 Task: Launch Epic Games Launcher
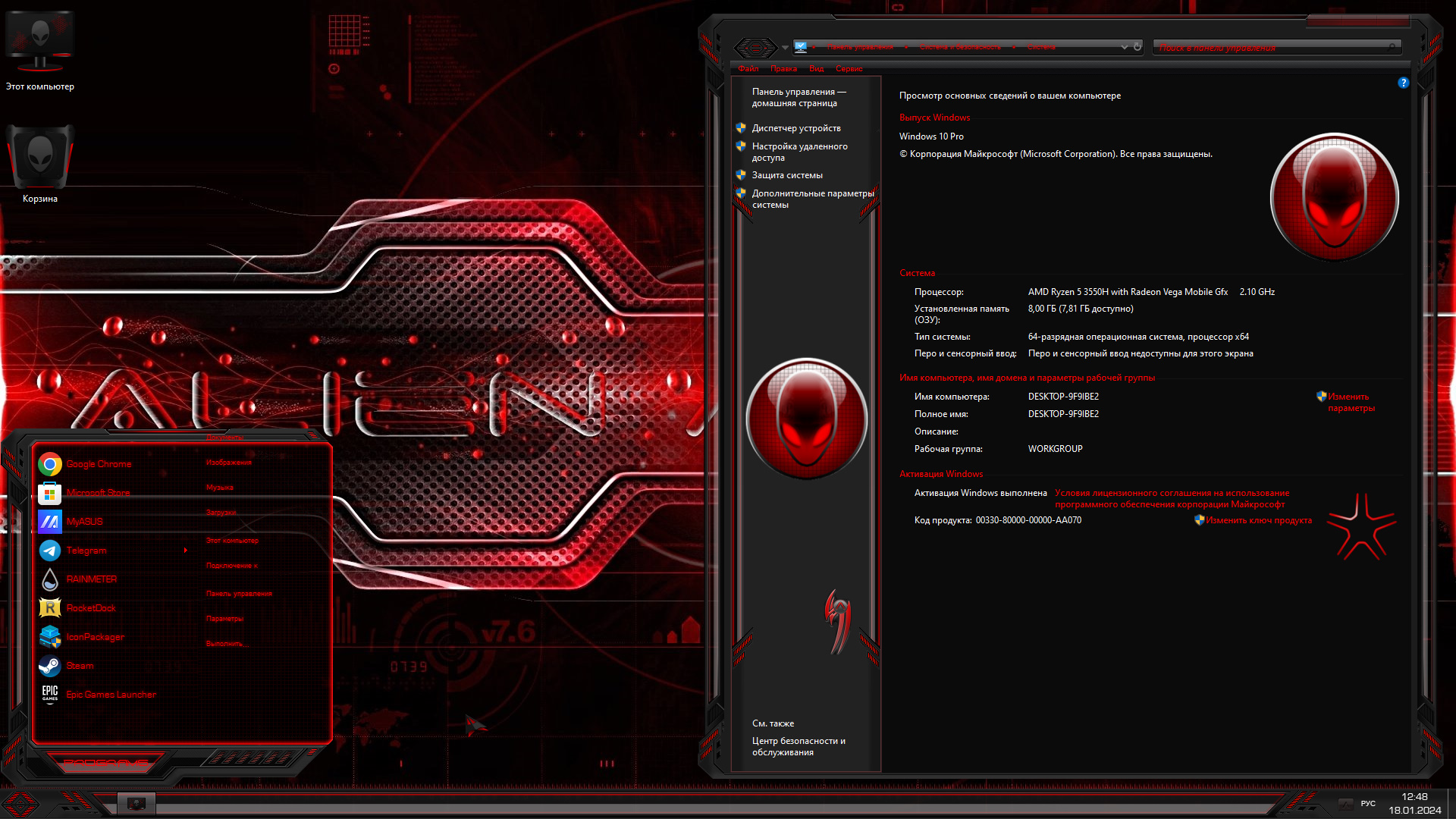[x=111, y=694]
